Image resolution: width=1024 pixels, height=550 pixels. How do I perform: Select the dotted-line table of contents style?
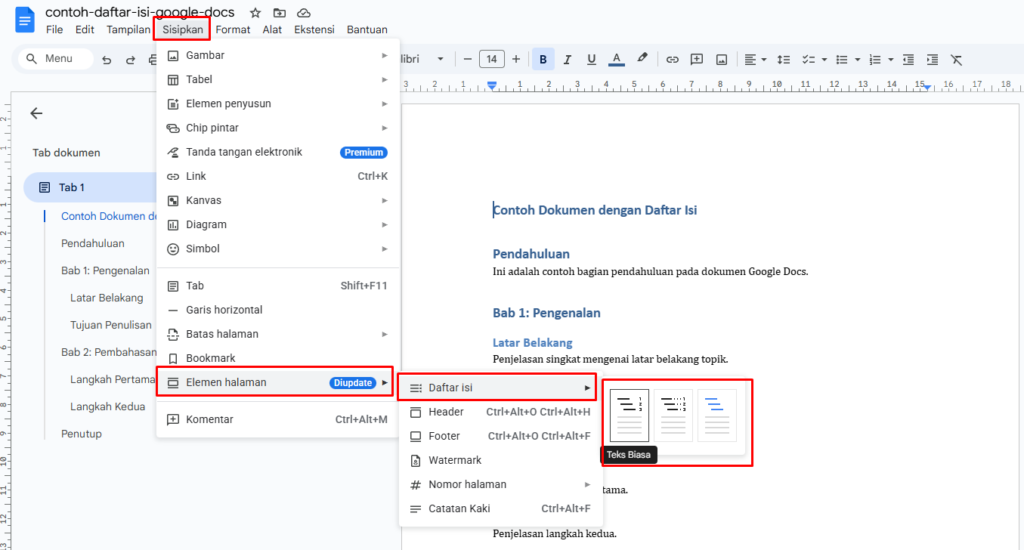(x=673, y=415)
